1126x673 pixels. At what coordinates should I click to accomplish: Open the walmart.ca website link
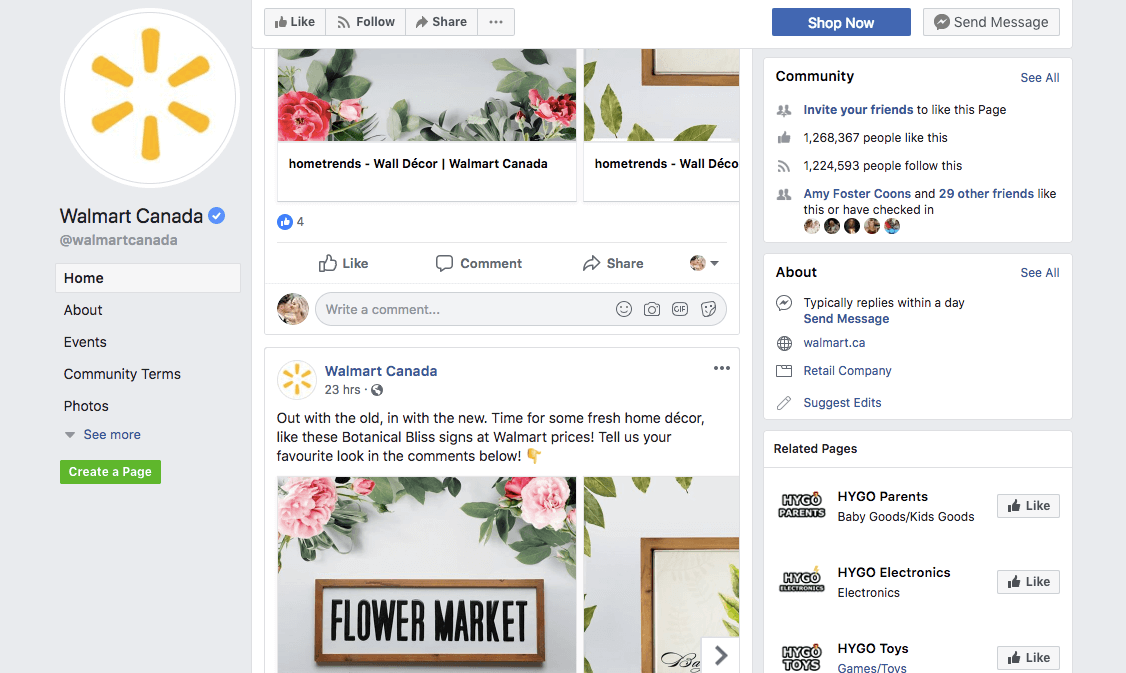(834, 343)
